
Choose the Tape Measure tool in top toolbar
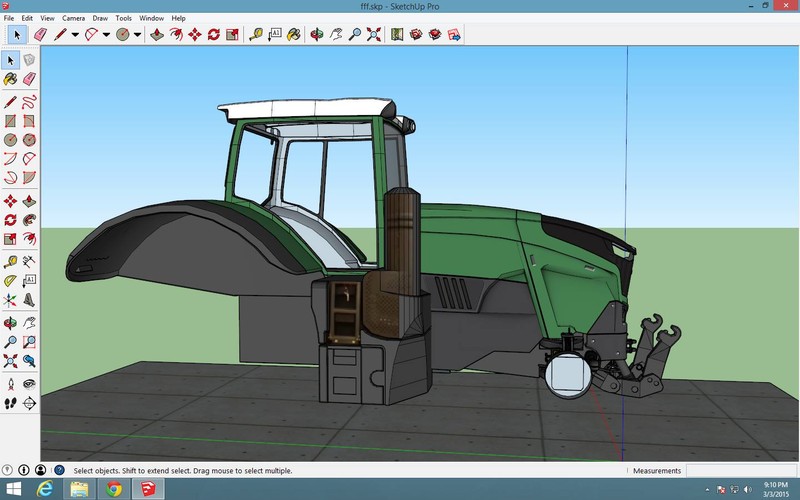(x=255, y=34)
